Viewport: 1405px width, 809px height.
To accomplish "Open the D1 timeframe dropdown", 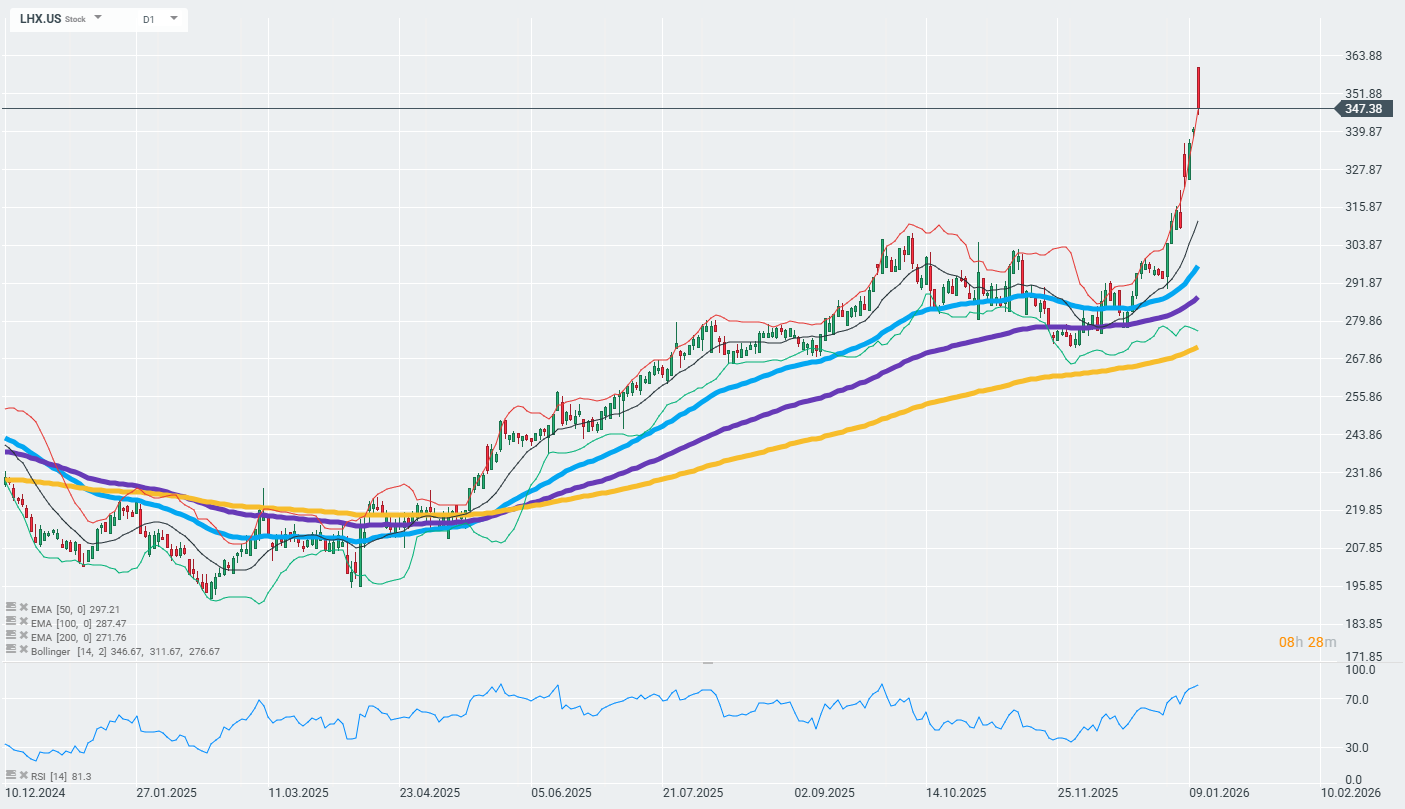I will click(x=173, y=18).
